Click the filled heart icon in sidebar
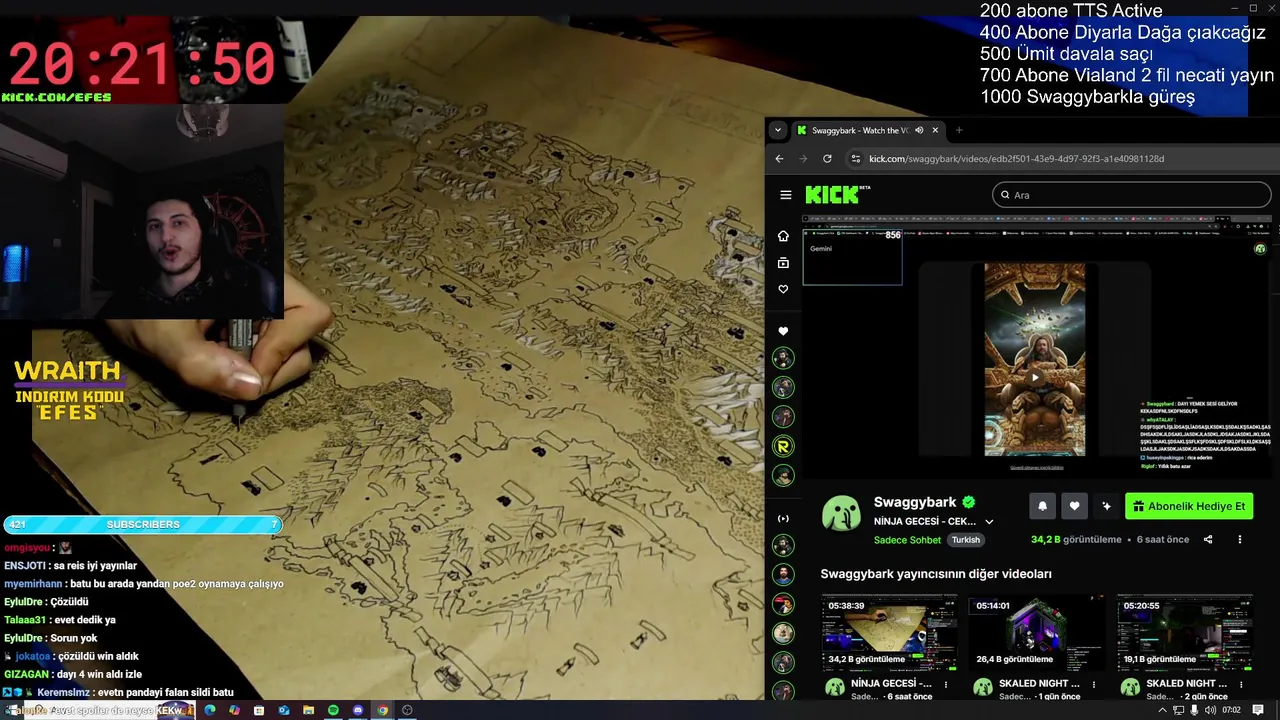The height and width of the screenshot is (720, 1280). [783, 331]
